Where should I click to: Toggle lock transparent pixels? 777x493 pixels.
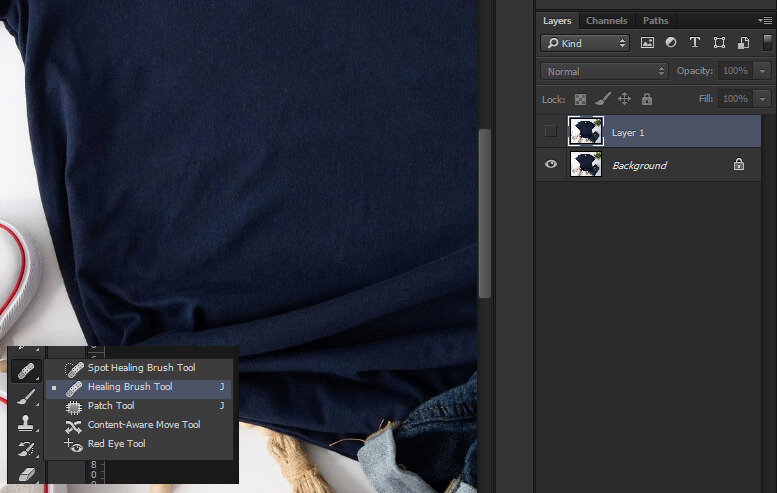coord(581,99)
